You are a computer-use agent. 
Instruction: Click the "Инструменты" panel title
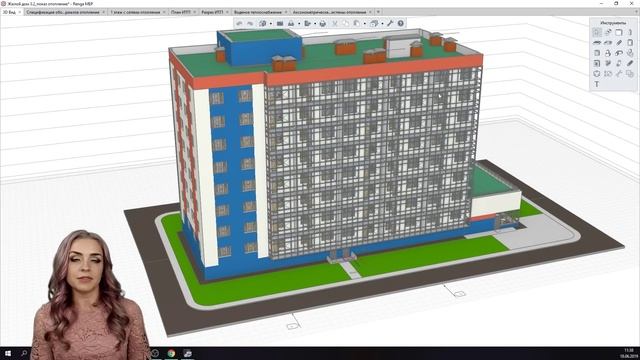coord(613,23)
